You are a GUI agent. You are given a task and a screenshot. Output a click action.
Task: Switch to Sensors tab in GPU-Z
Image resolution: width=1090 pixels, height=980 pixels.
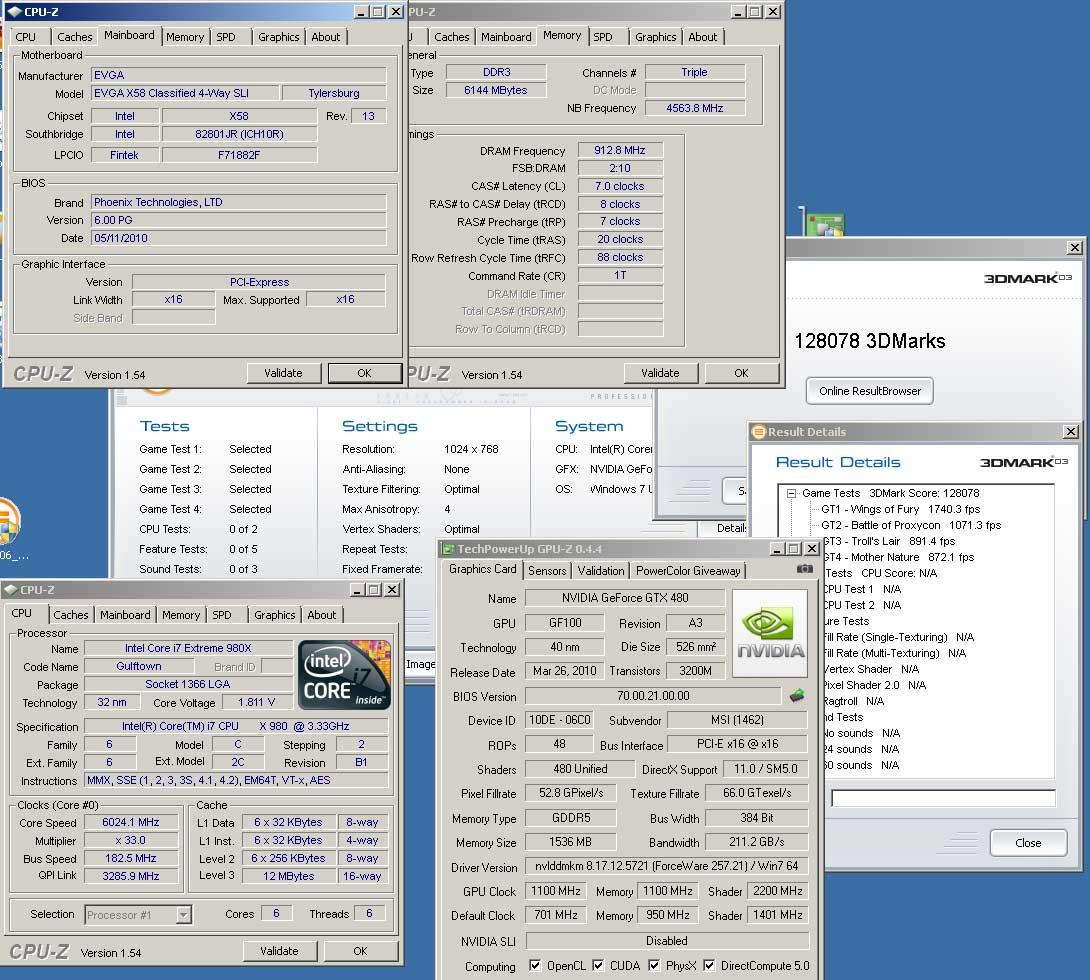pyautogui.click(x=547, y=571)
